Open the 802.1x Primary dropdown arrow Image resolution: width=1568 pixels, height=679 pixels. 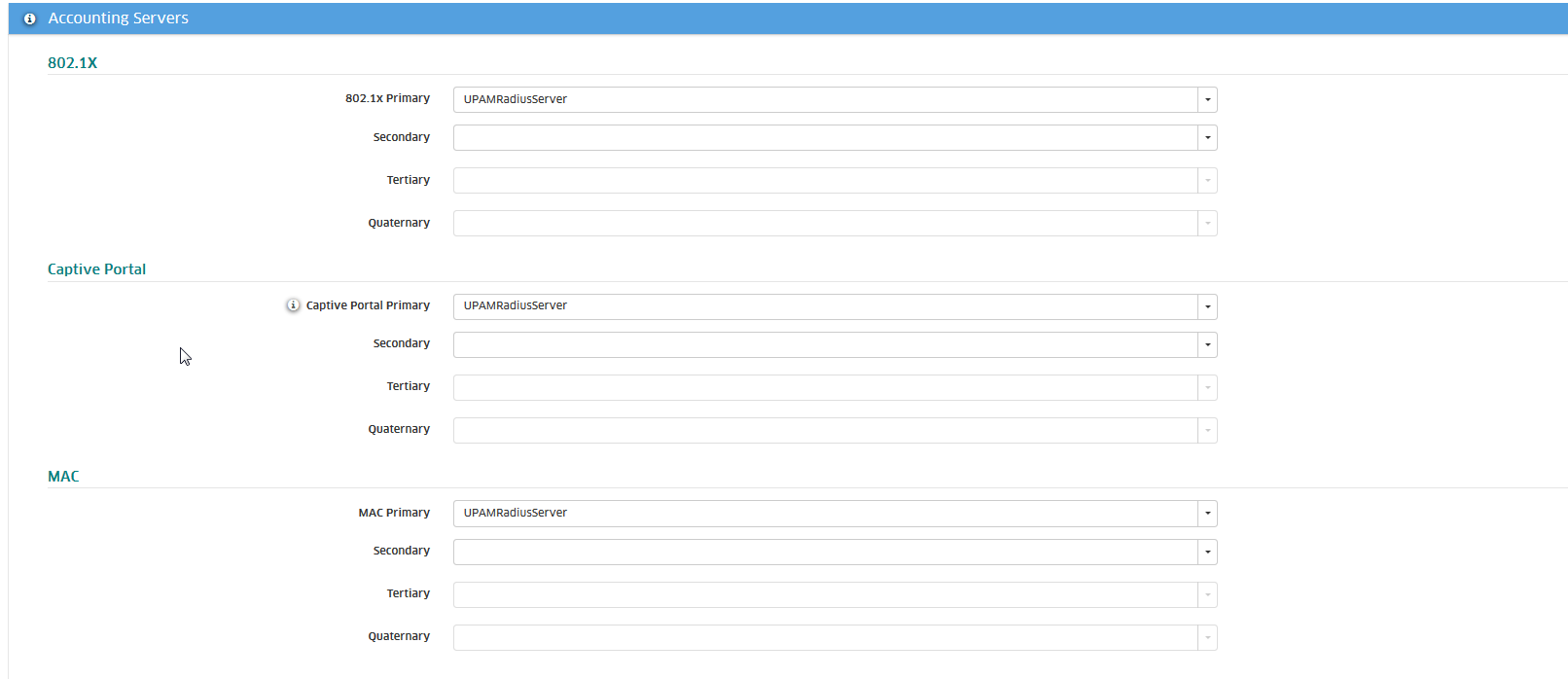tap(1207, 99)
